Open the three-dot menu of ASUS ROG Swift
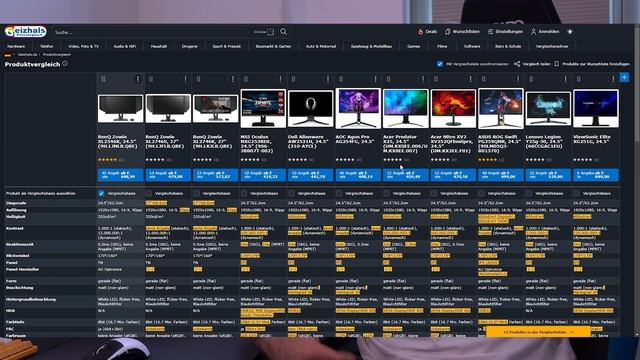 tap(518, 79)
